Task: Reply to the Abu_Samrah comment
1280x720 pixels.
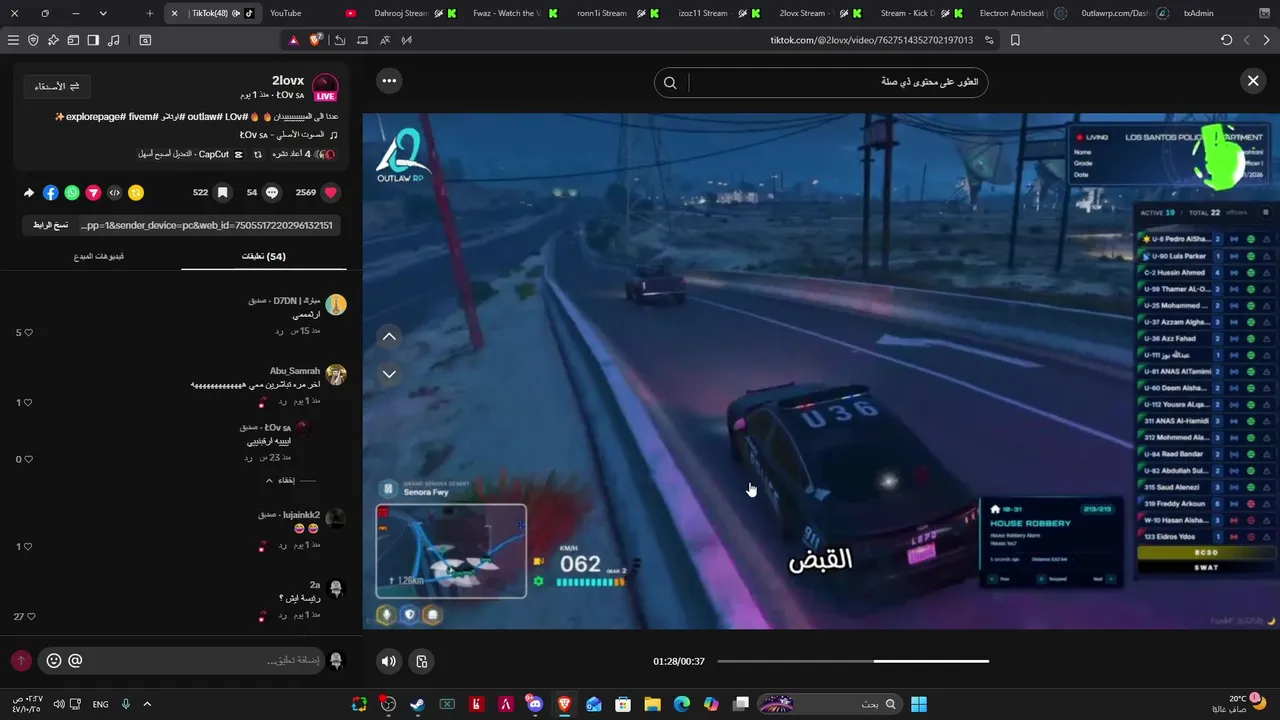Action: pos(283,400)
